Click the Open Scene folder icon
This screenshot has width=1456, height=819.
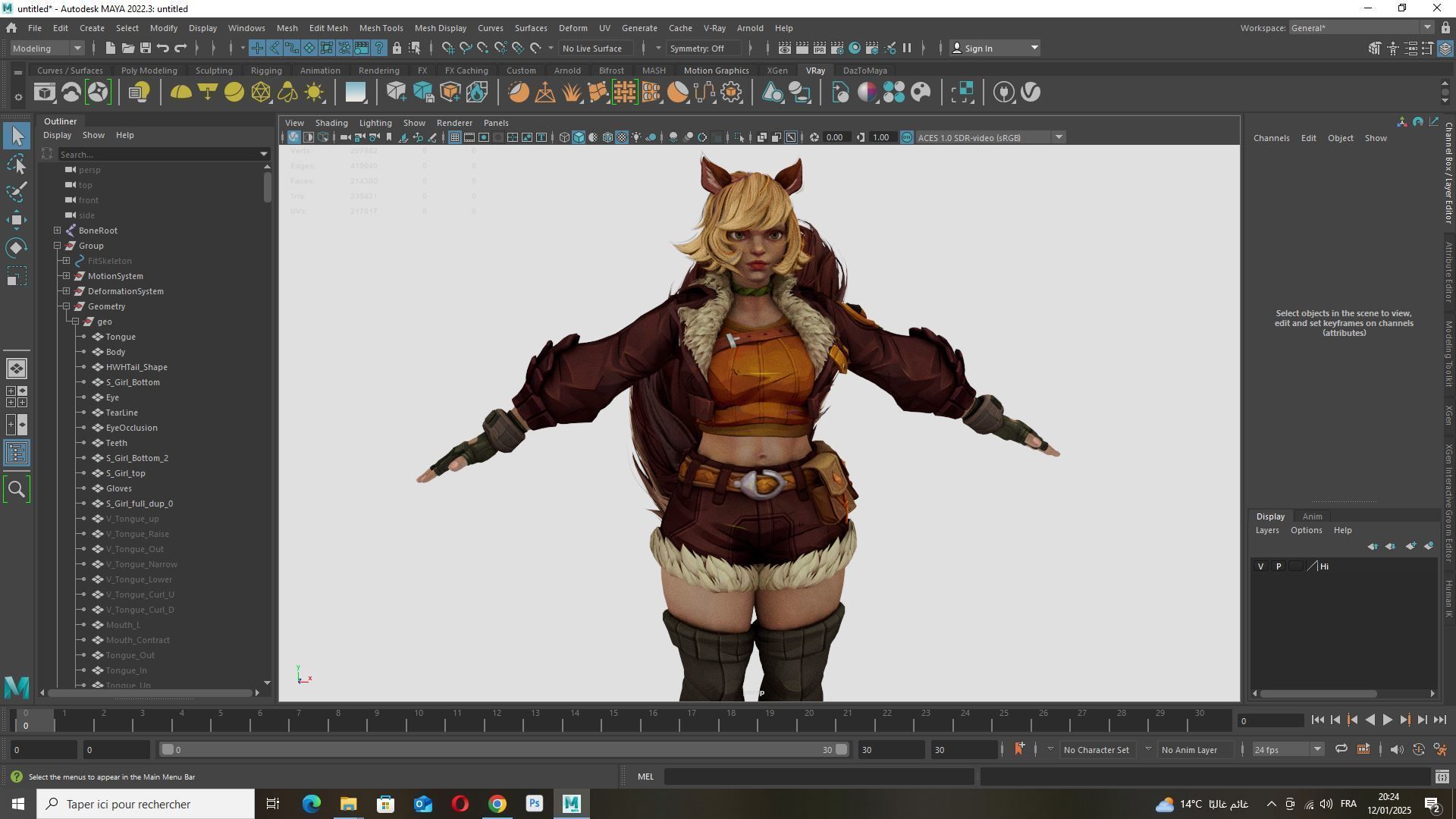[x=127, y=49]
